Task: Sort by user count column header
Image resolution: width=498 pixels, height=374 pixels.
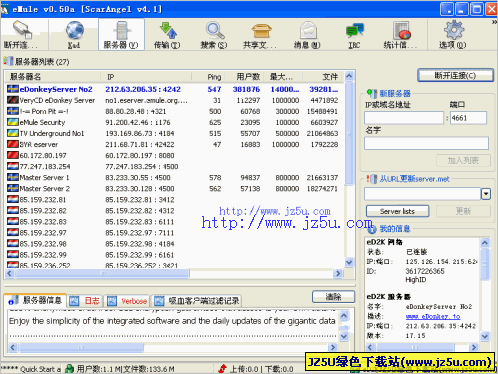Action: (x=245, y=77)
